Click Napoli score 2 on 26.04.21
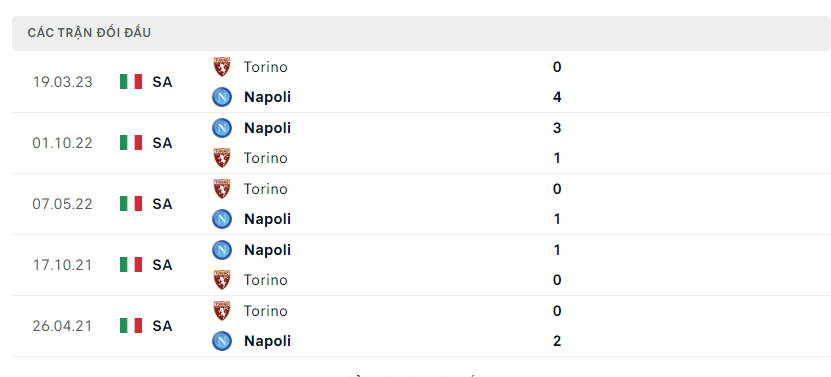Viewport: 831px width, 377px height. click(x=556, y=341)
